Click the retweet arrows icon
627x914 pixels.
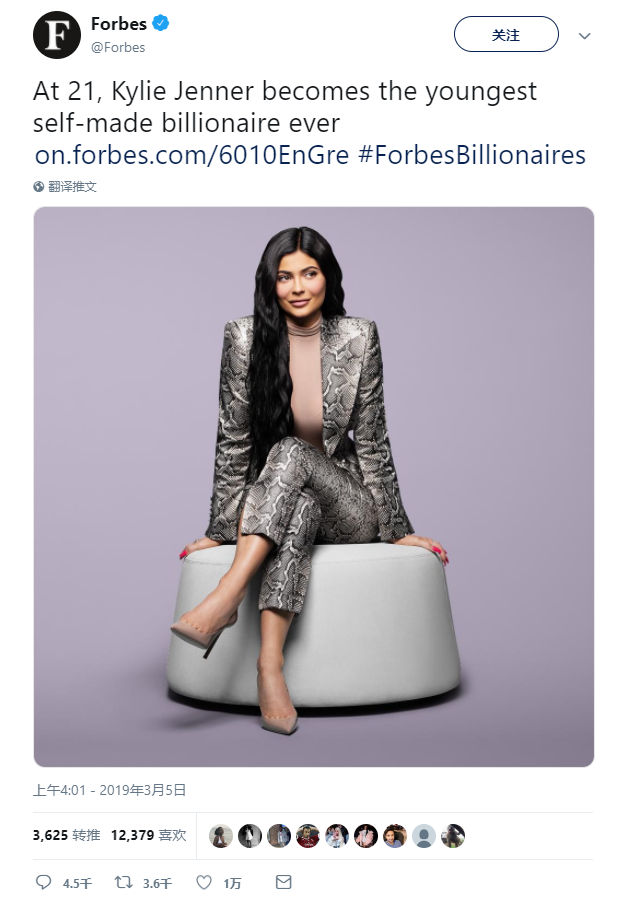pos(123,882)
